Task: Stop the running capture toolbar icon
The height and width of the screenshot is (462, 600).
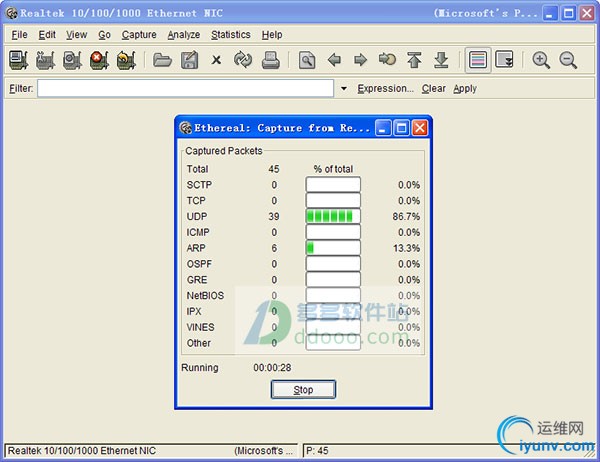Action: (x=99, y=60)
